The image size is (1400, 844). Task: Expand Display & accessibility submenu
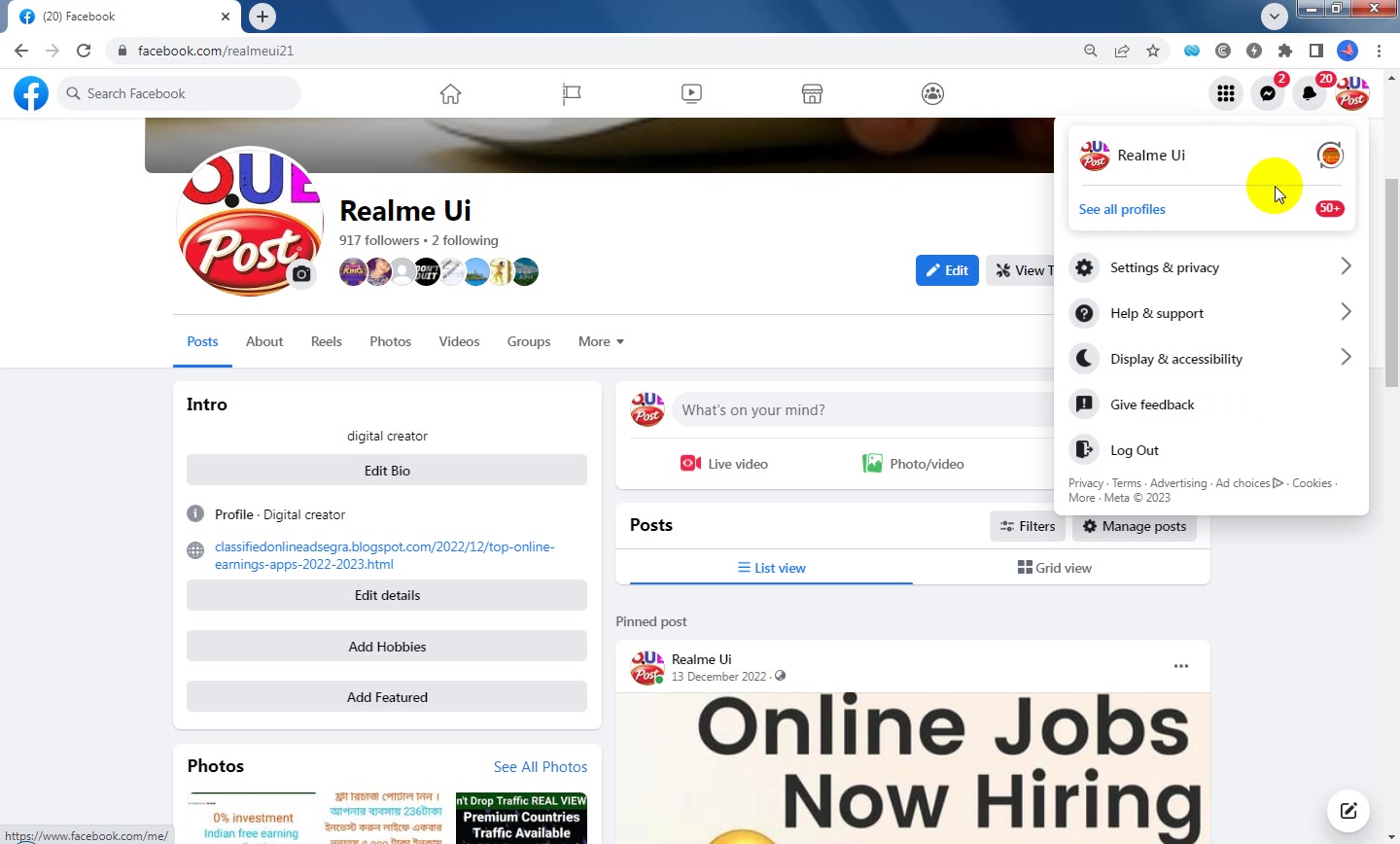[1211, 359]
